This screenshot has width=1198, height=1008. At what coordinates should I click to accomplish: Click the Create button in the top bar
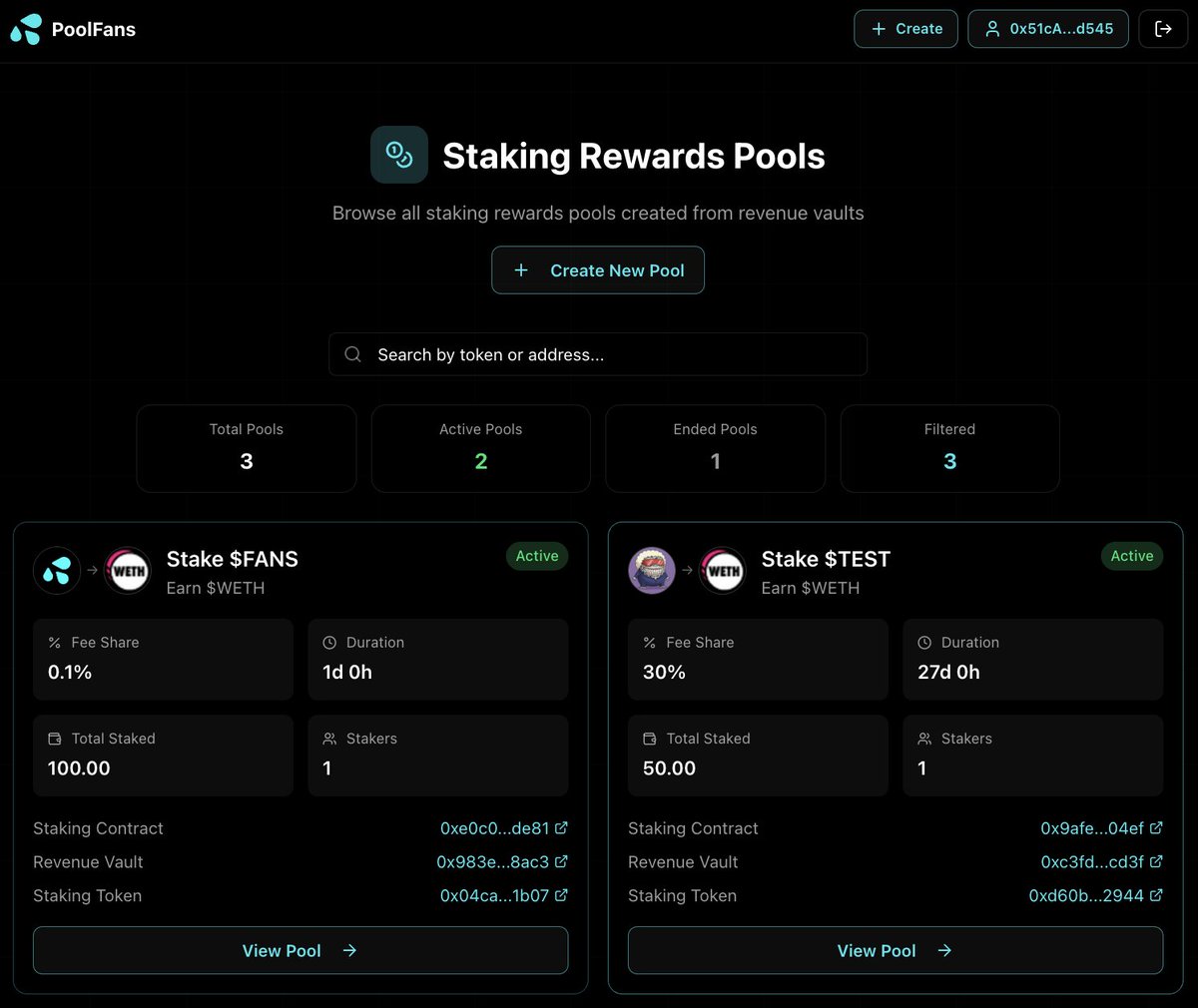pyautogui.click(x=905, y=29)
